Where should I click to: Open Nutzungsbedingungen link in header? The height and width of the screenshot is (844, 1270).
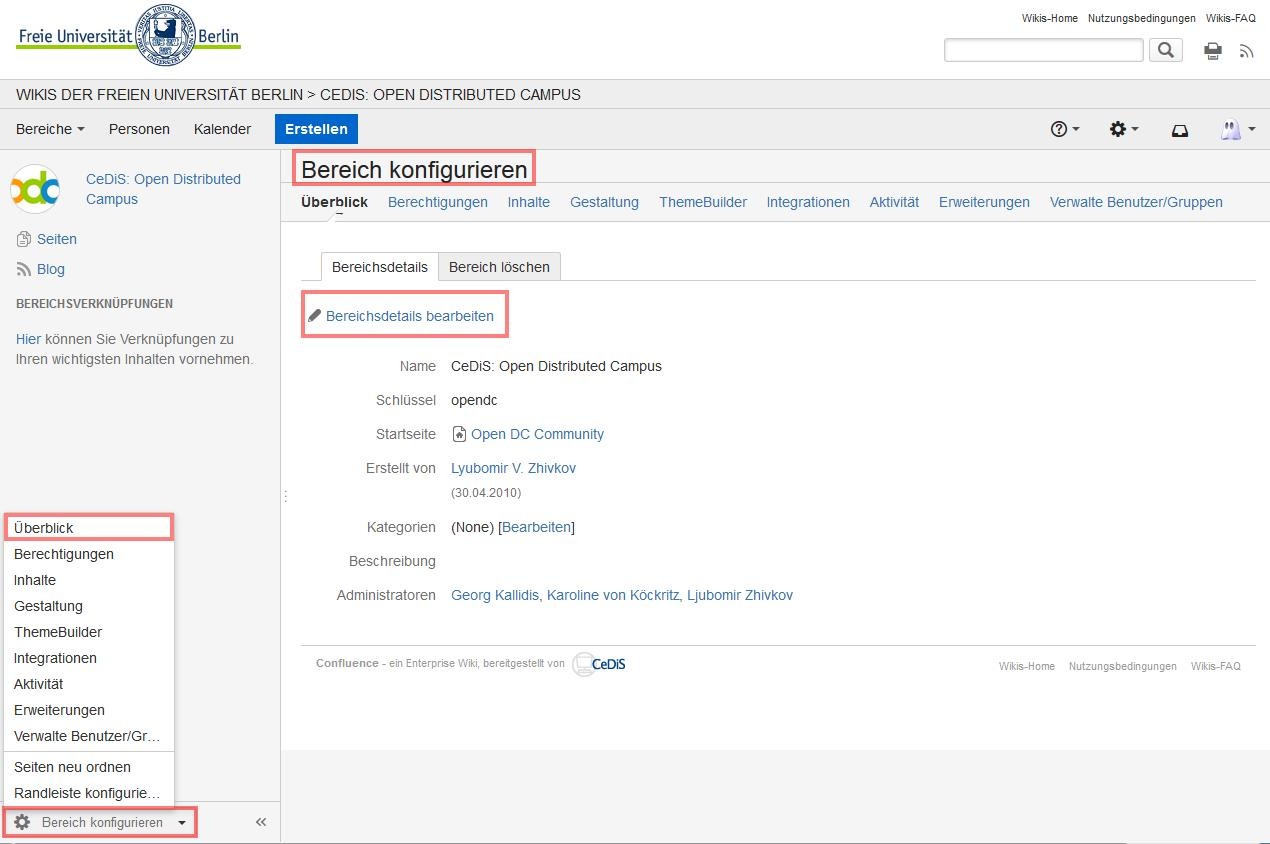(x=1142, y=18)
